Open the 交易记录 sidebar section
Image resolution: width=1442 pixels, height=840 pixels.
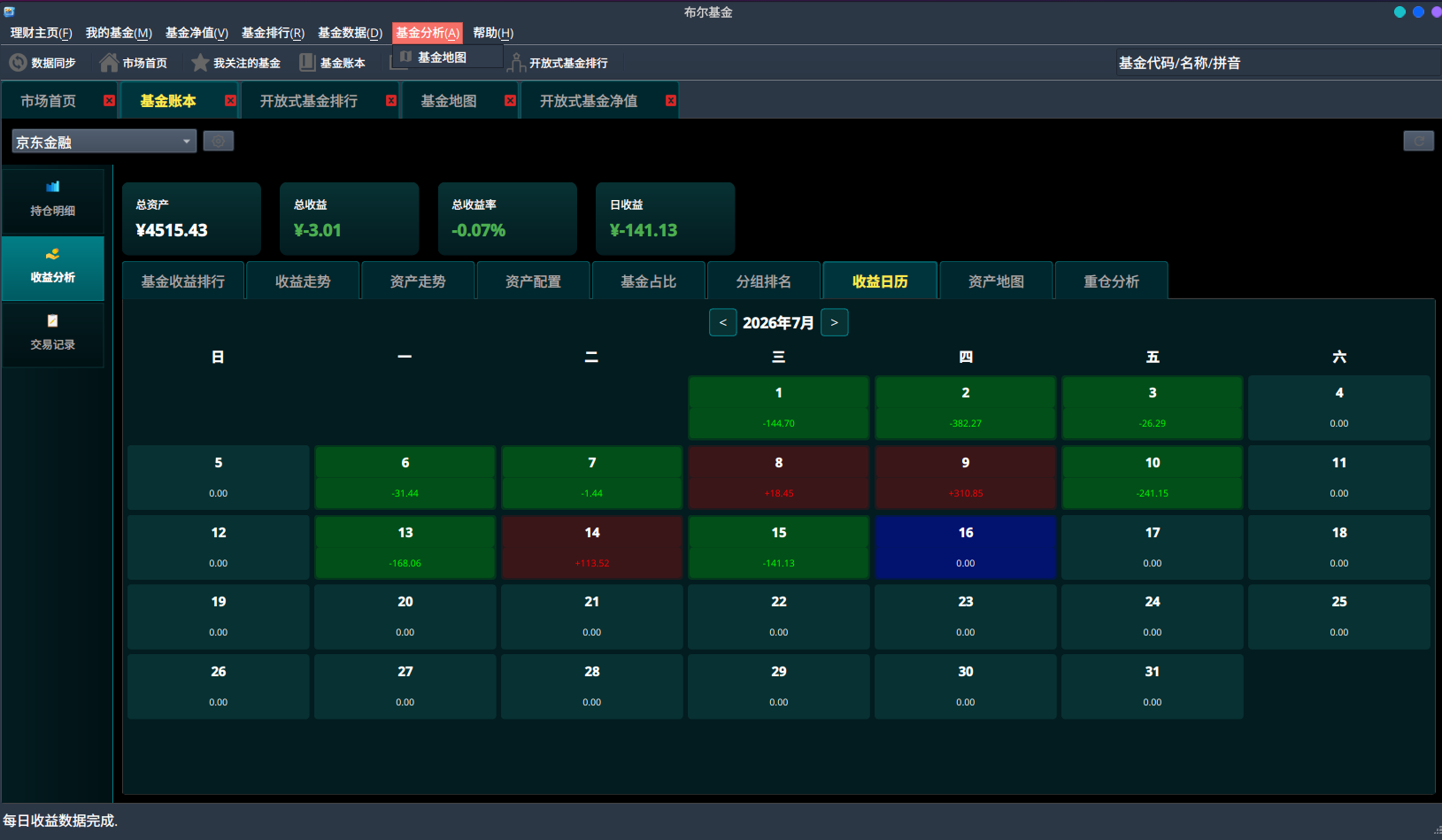(x=53, y=335)
